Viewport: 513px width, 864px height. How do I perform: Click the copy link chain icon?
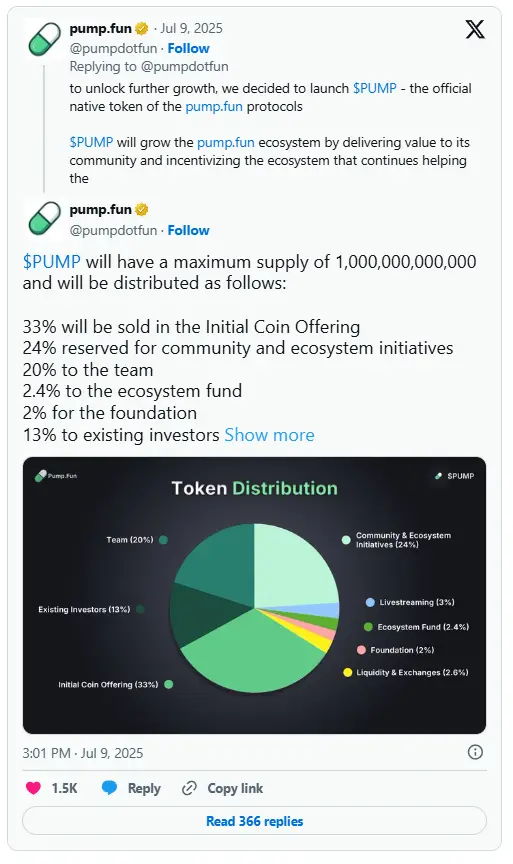pos(189,789)
